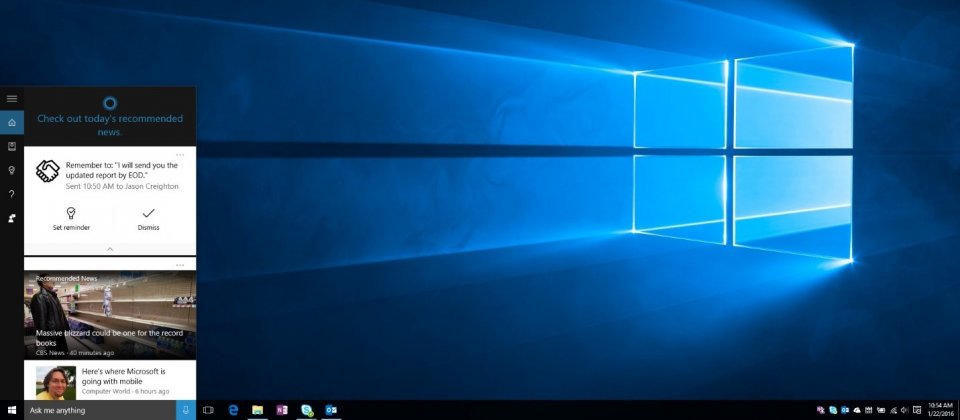Click the handshake commitment icon
Image resolution: width=960 pixels, height=420 pixels.
47,171
